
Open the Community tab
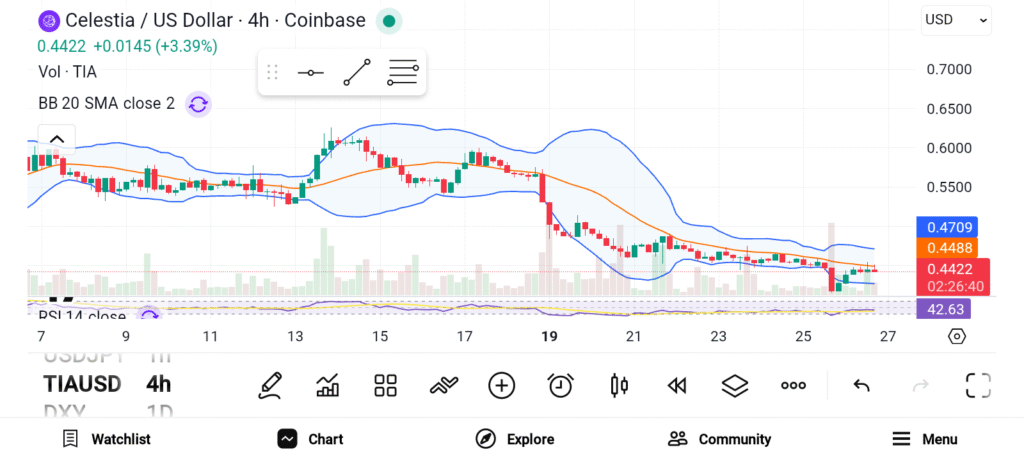click(x=719, y=439)
